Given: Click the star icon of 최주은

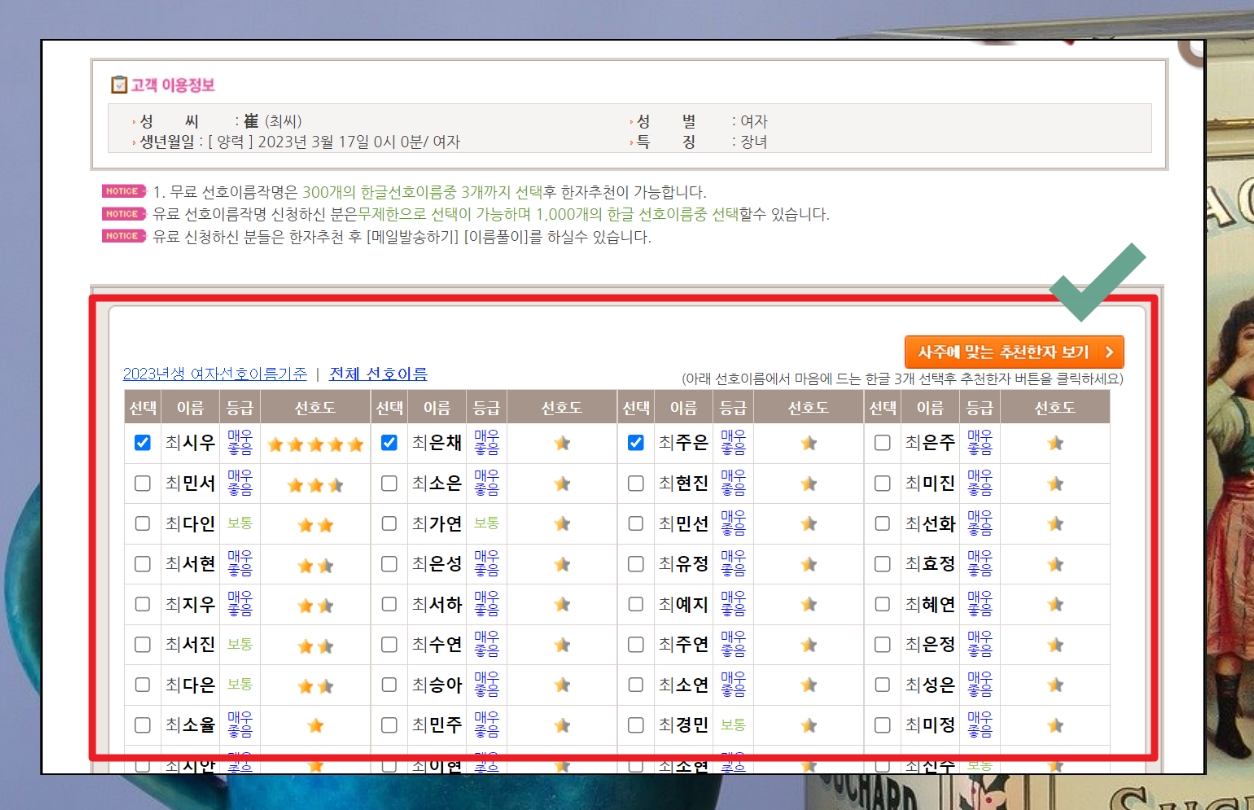Looking at the screenshot, I should [808, 444].
